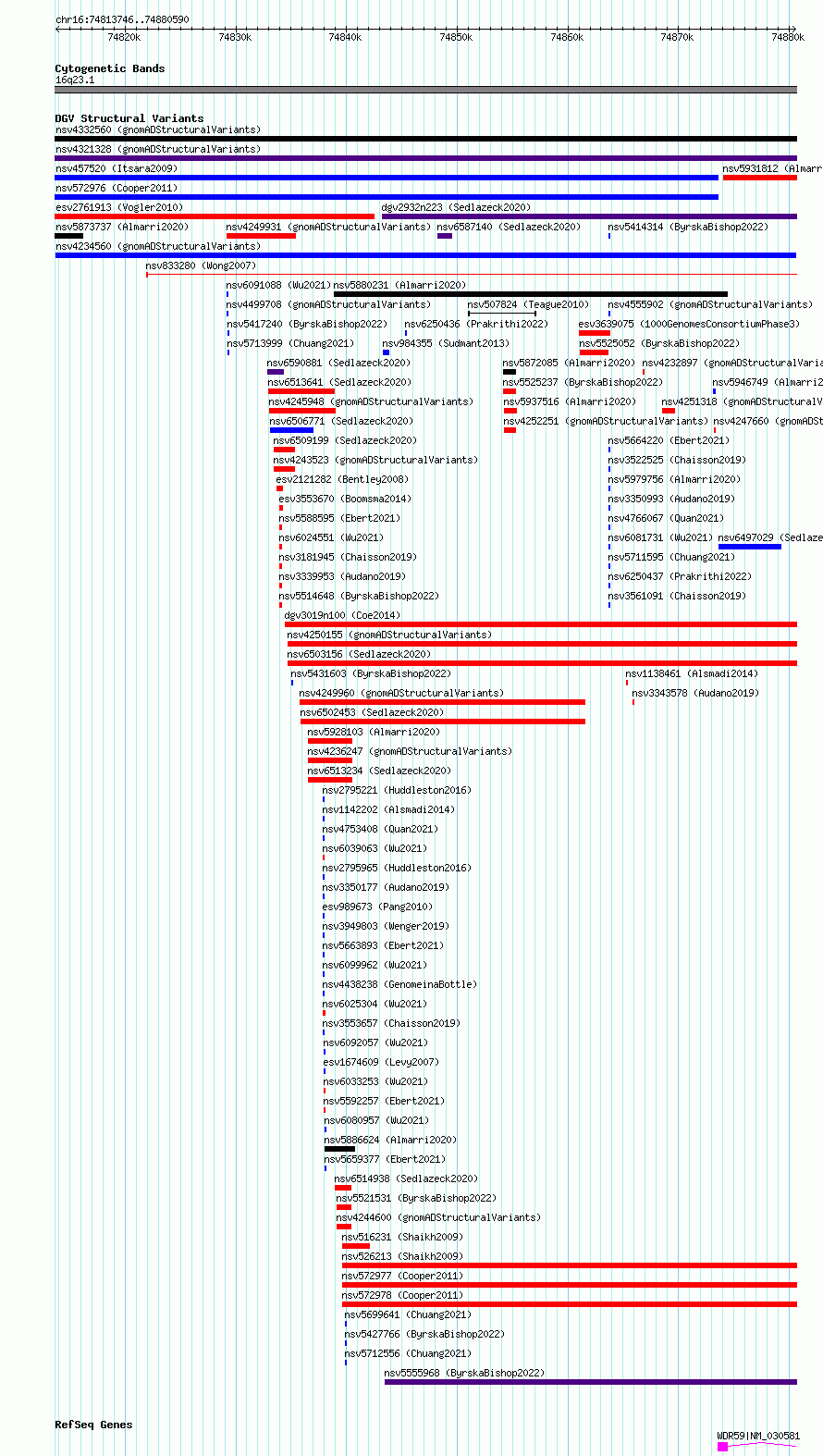
Task: Select the nsv572977 (Cooper2011) variant
Action: point(570,1285)
